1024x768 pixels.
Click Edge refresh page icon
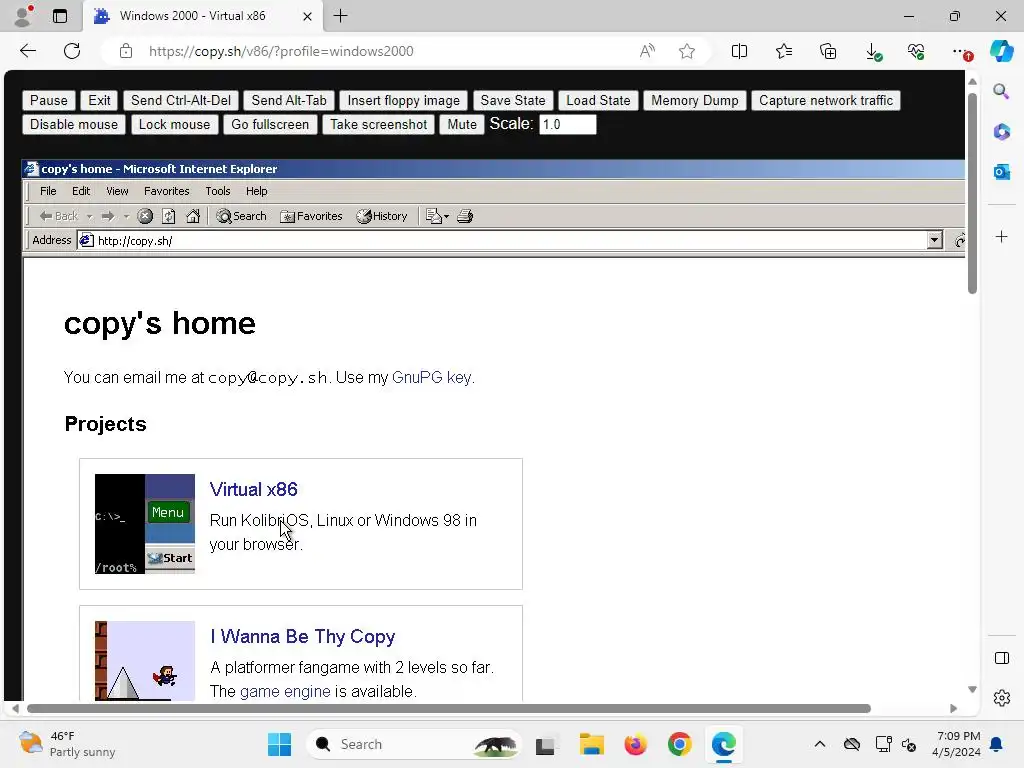(x=72, y=51)
